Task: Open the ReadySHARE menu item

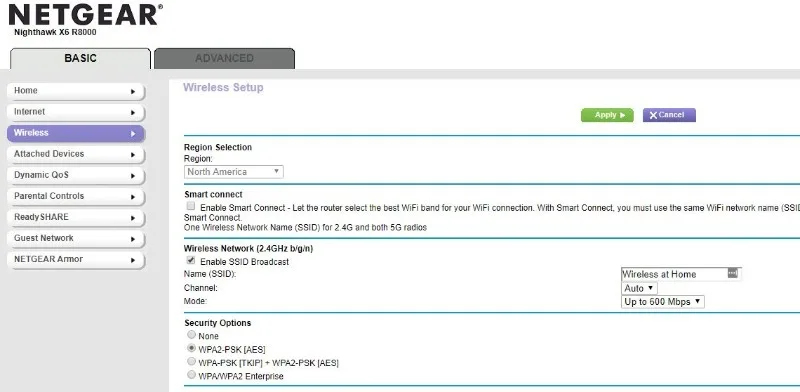Action: pos(76,217)
